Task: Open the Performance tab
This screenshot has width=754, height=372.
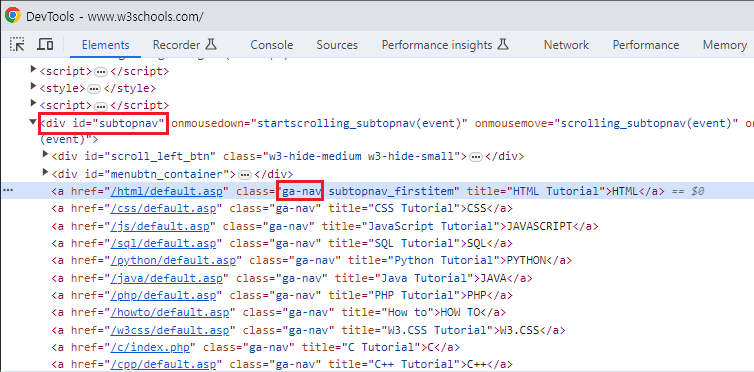Action: coord(646,45)
